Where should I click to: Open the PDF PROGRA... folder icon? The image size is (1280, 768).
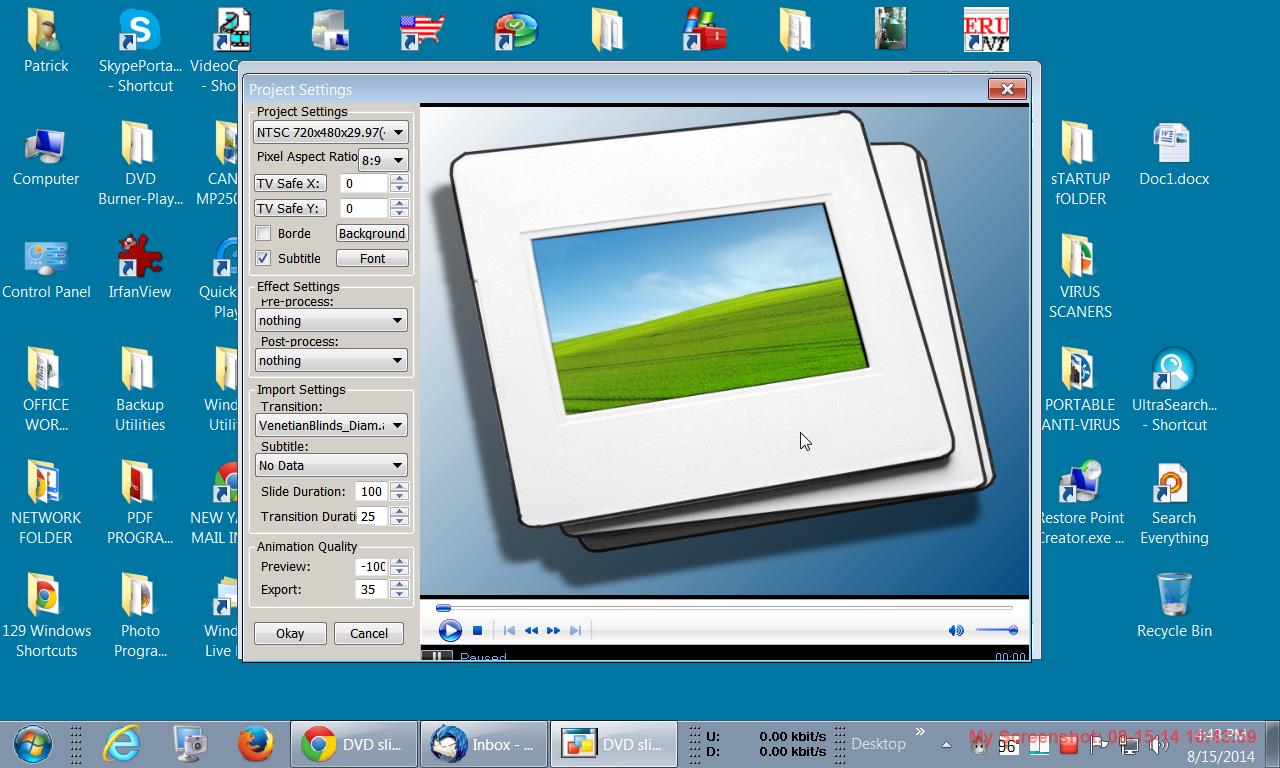pos(140,503)
